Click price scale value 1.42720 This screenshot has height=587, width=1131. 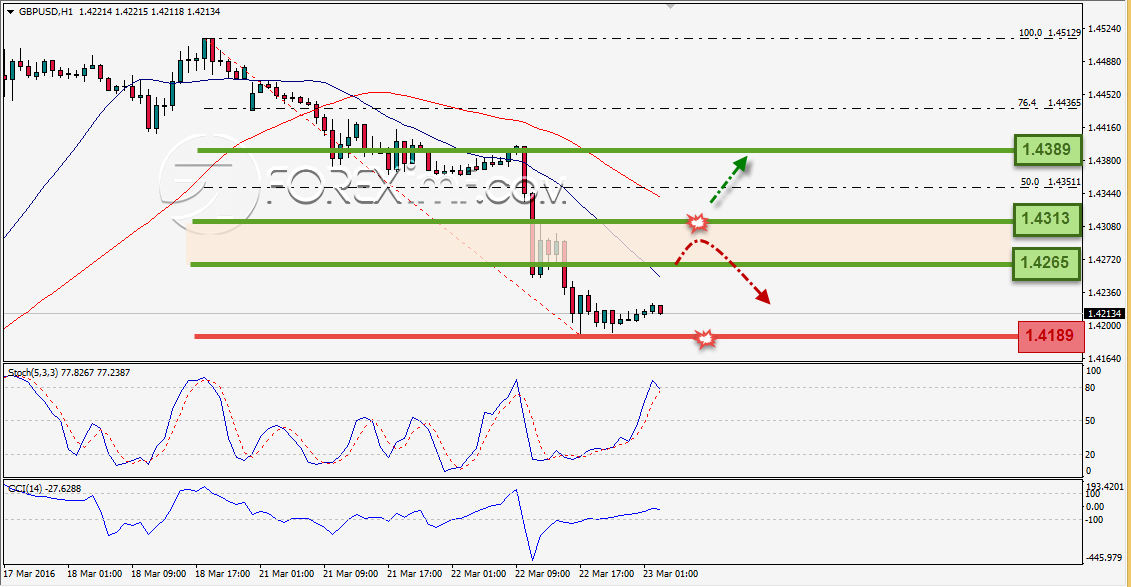click(1104, 260)
